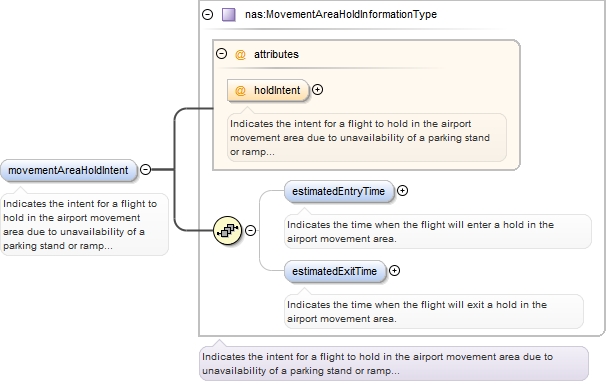Click the purple type annotation at bottom
The height and width of the screenshot is (384, 607).
point(394,363)
